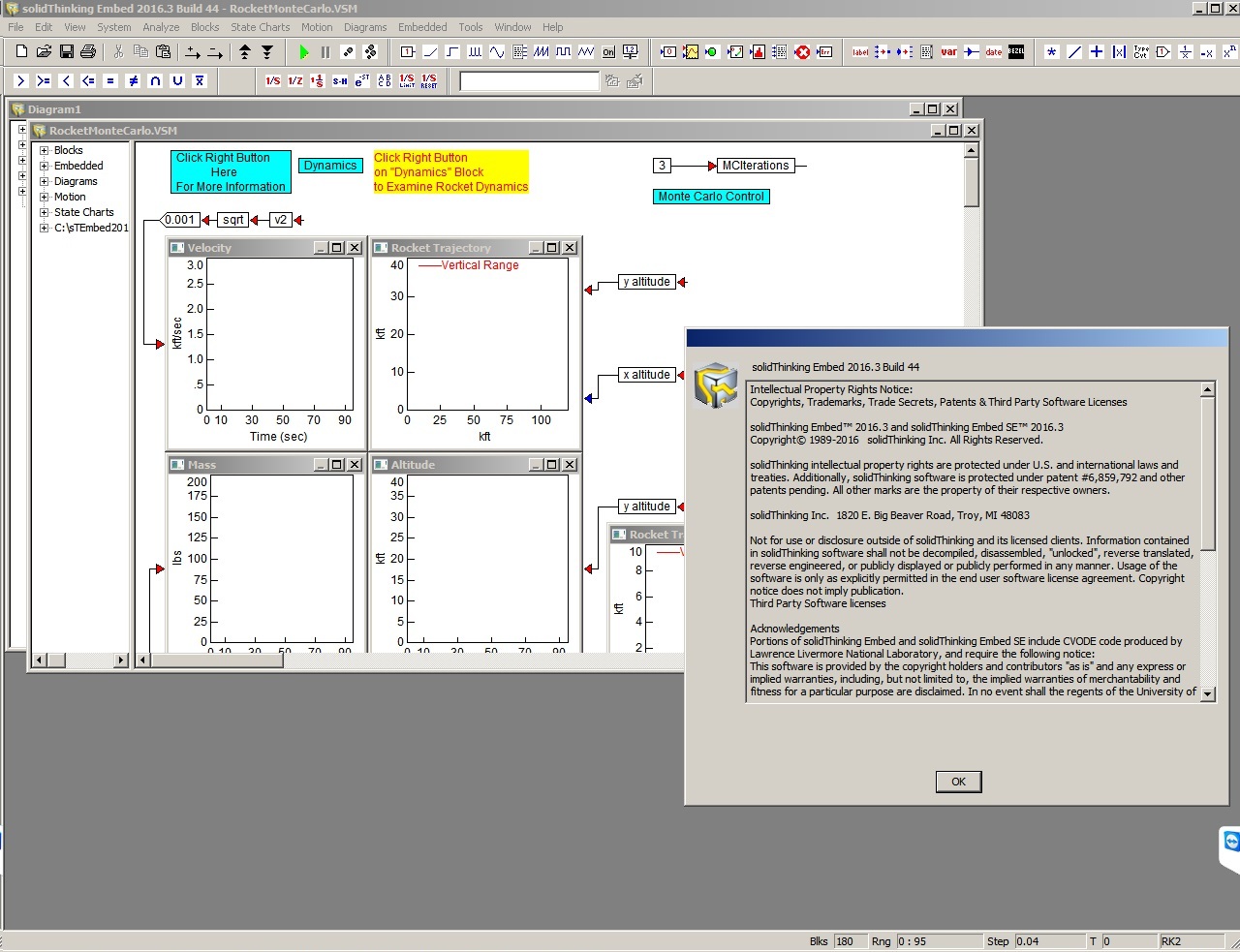The width and height of the screenshot is (1240, 952).
Task: Insert a date block
Action: pyautogui.click(x=994, y=52)
